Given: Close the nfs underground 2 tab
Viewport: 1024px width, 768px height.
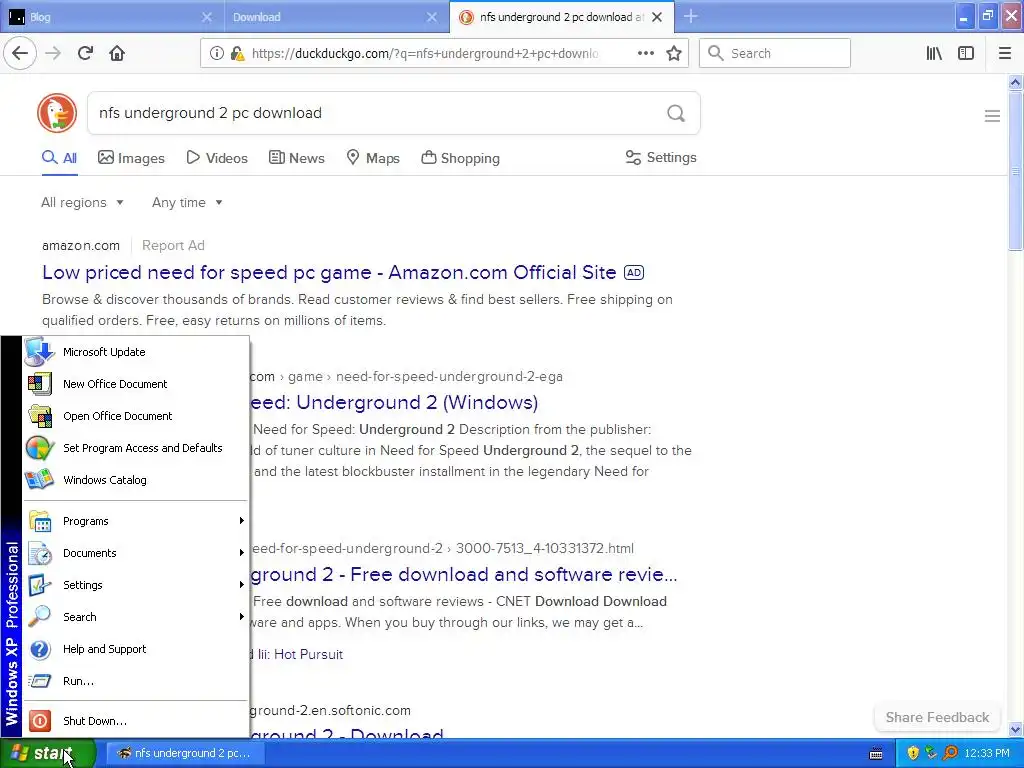Looking at the screenshot, I should pos(657,17).
